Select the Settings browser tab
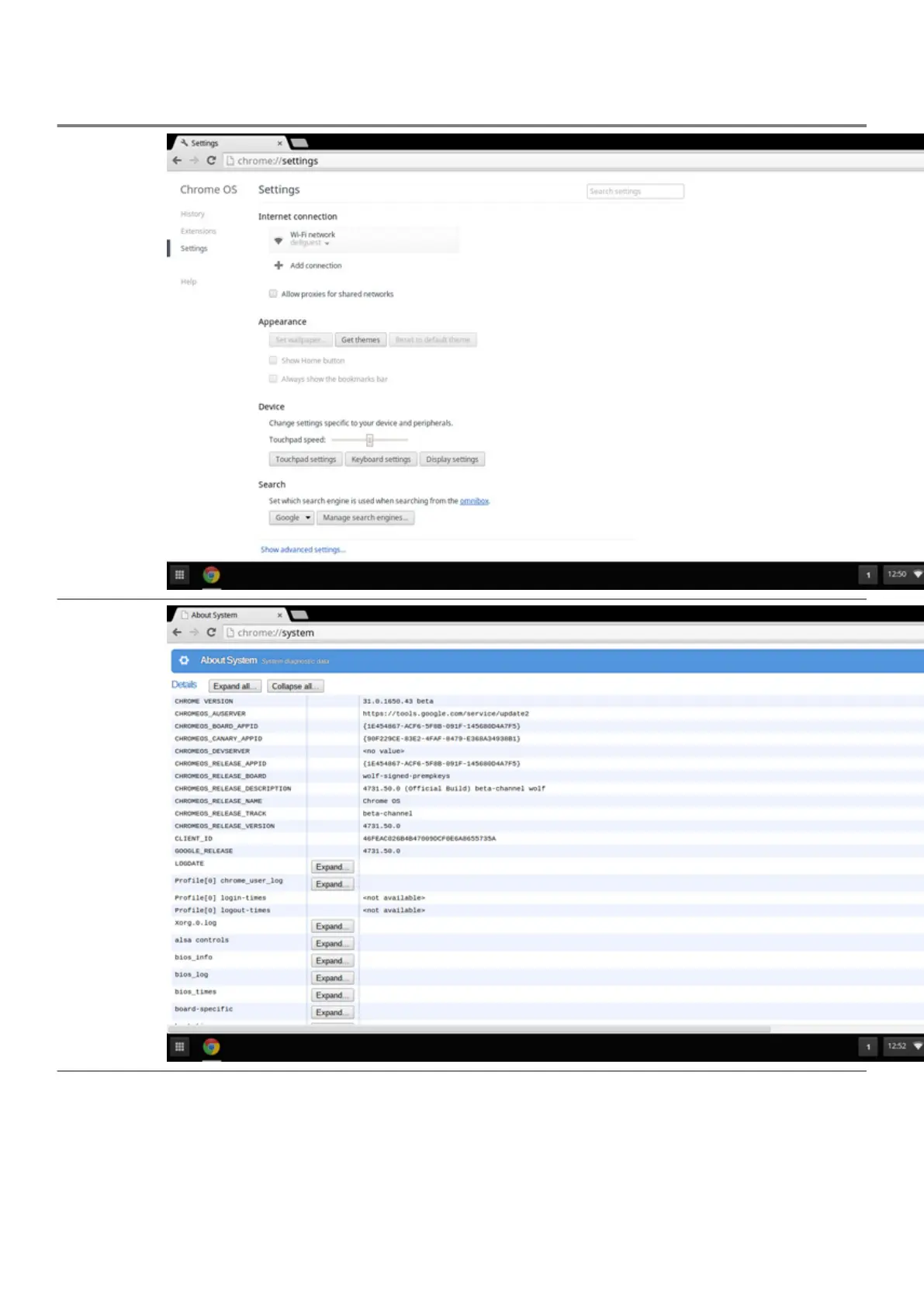The image size is (924, 1307). 230,144
